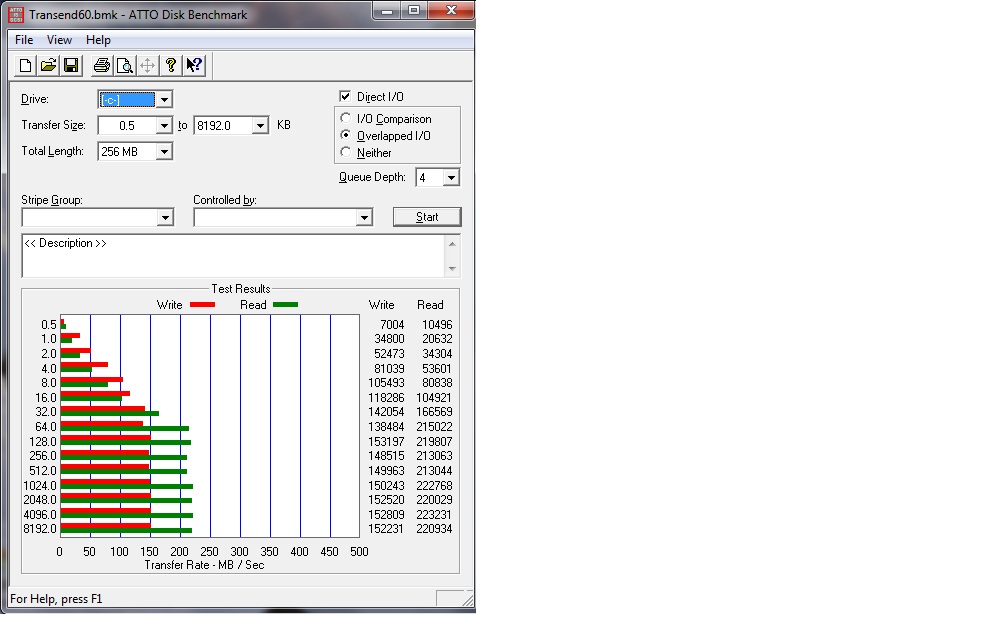Expand the maximum Transfer Size dropdown showing 8192.0
The height and width of the screenshot is (630, 1008).
pyautogui.click(x=260, y=125)
